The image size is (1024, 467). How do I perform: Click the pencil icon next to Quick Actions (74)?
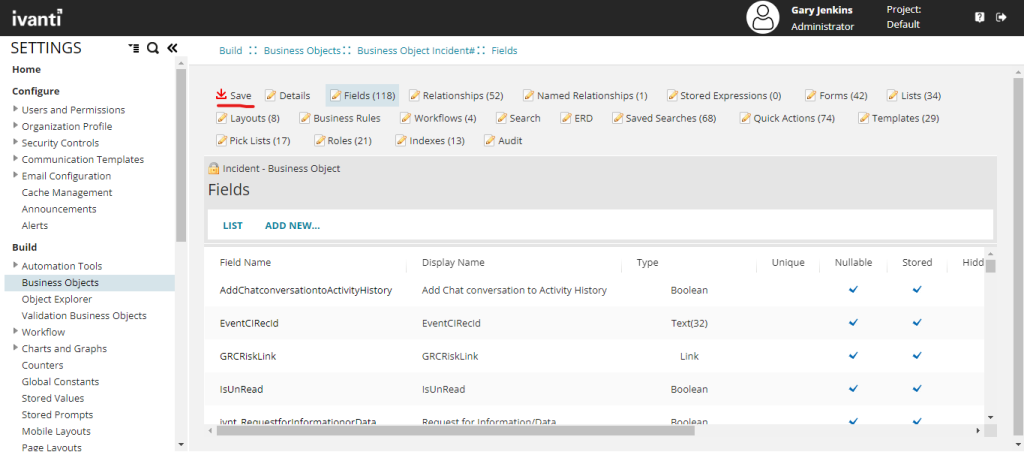click(746, 118)
